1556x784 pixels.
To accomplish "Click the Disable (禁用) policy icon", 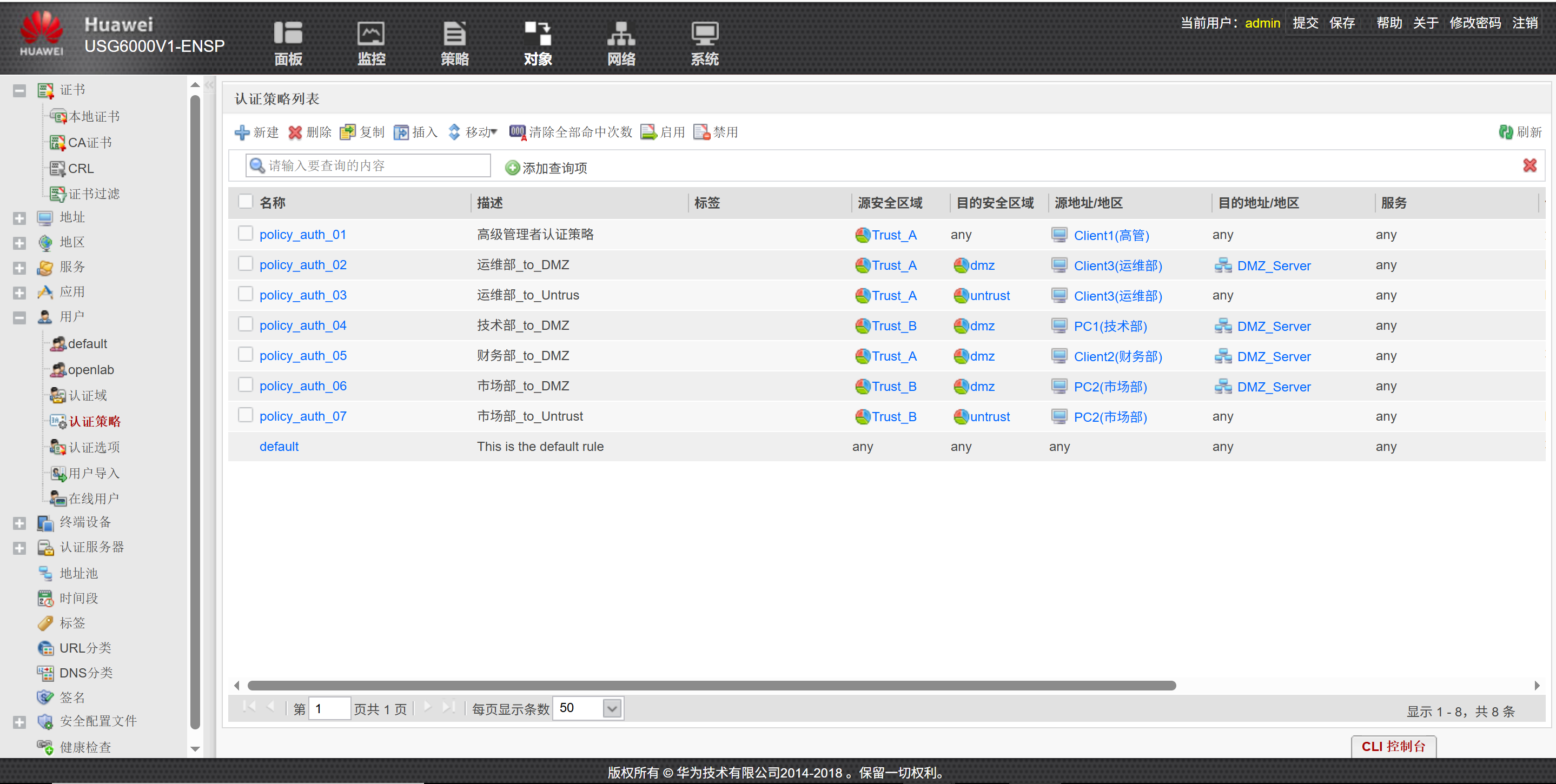I will pos(701,132).
